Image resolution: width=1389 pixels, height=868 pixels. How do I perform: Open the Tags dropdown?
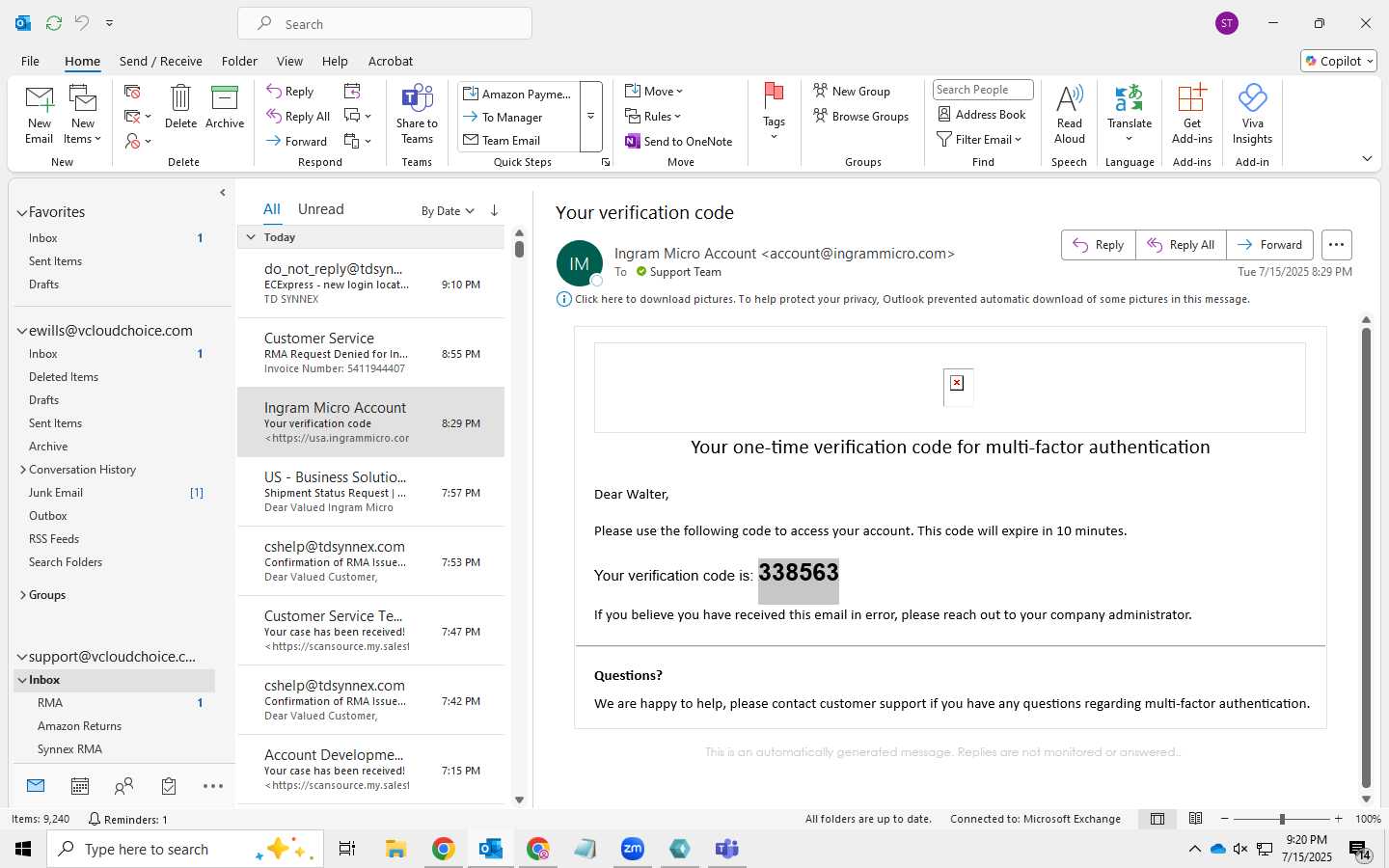[x=774, y=112]
